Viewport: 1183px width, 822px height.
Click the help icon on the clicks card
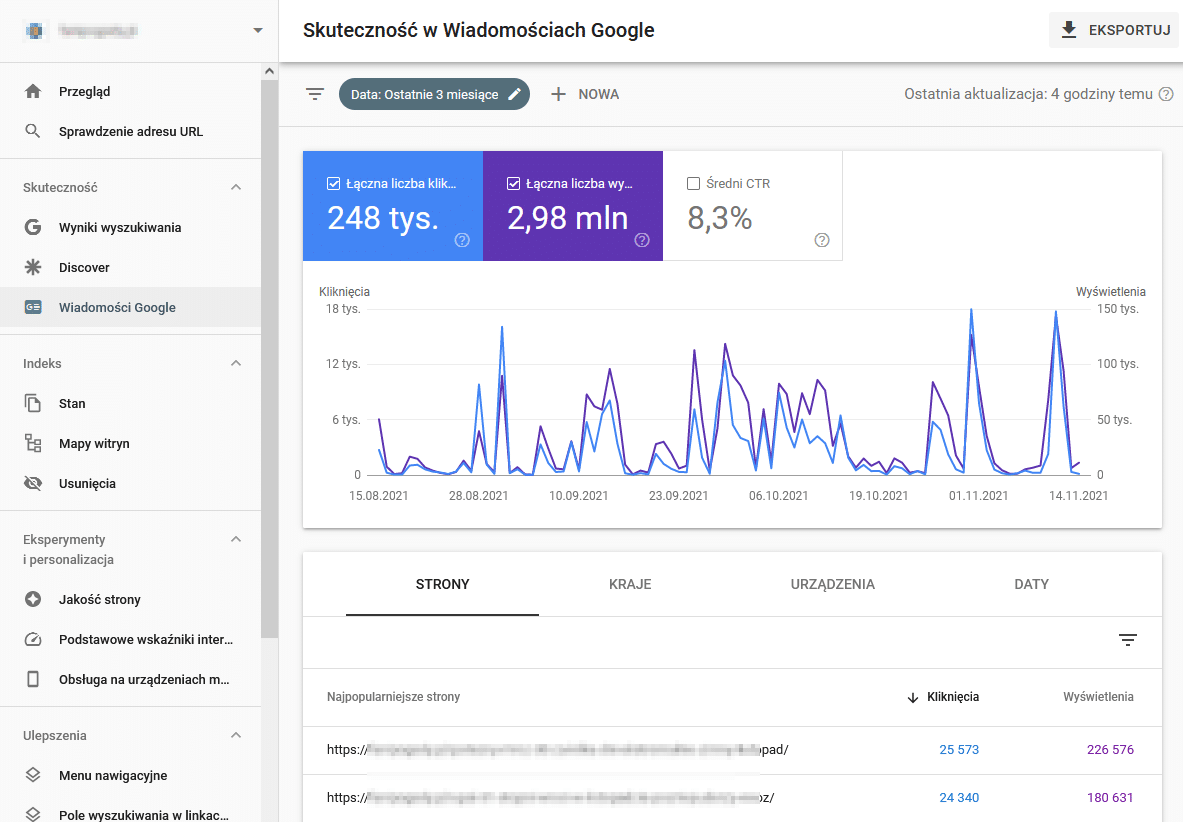click(462, 240)
